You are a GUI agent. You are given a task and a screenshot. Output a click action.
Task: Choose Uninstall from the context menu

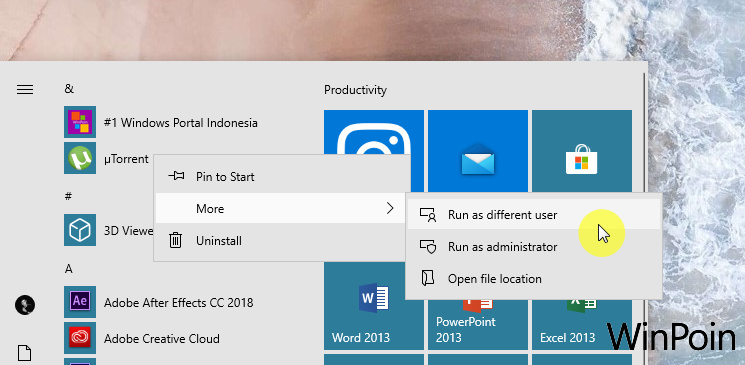[x=282, y=240]
